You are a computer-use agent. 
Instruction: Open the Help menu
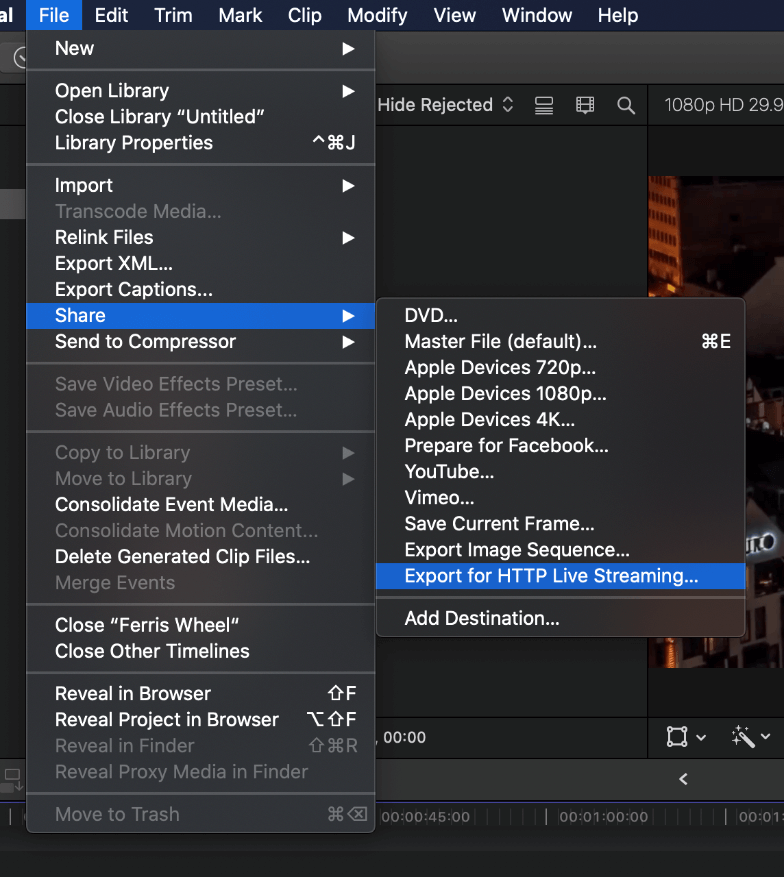[617, 15]
